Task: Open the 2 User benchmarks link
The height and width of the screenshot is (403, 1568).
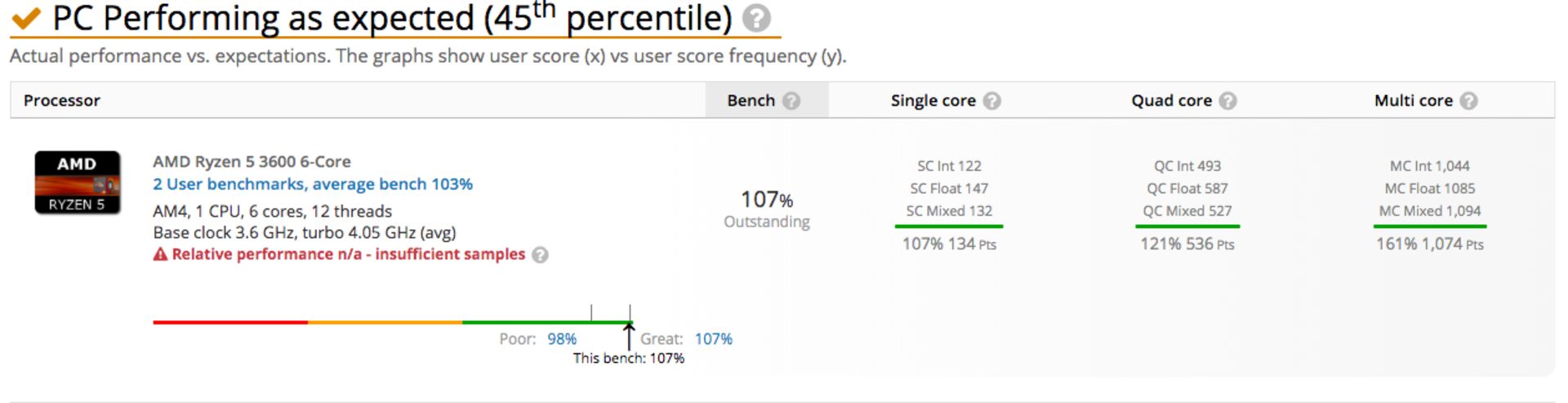Action: (x=312, y=184)
